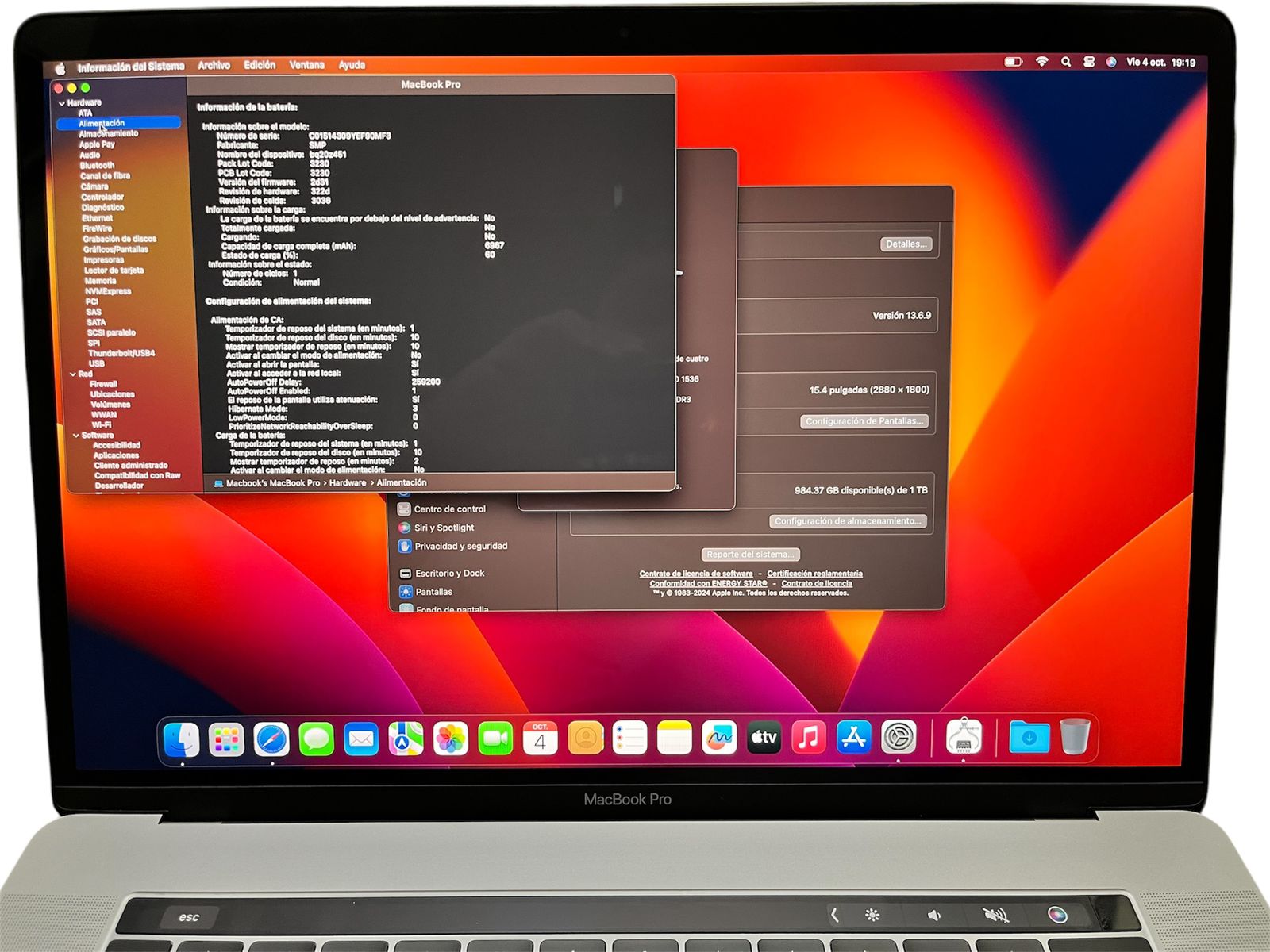The height and width of the screenshot is (952, 1270).
Task: Open the Messages app in Dock
Action: click(316, 739)
